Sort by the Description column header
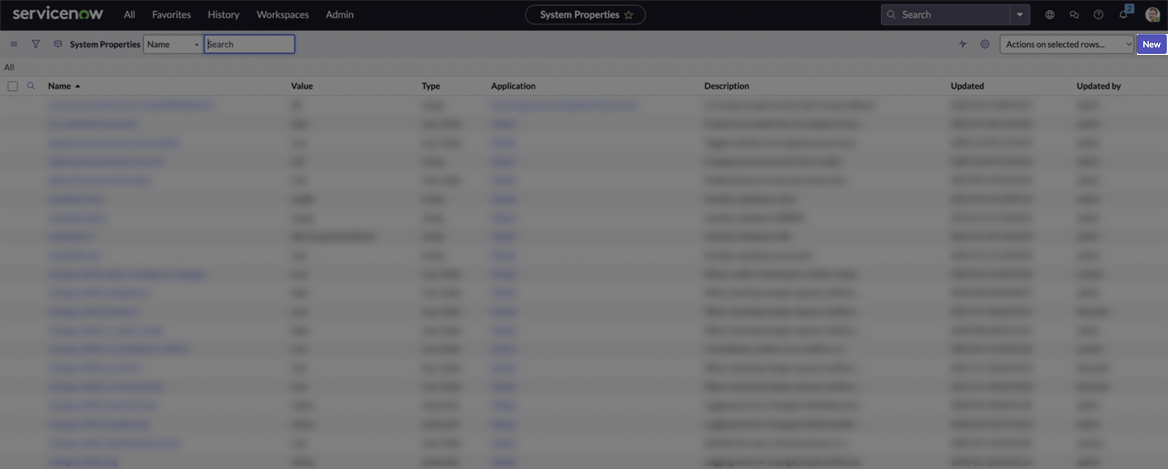Image resolution: width=1168 pixels, height=469 pixels. coord(726,86)
